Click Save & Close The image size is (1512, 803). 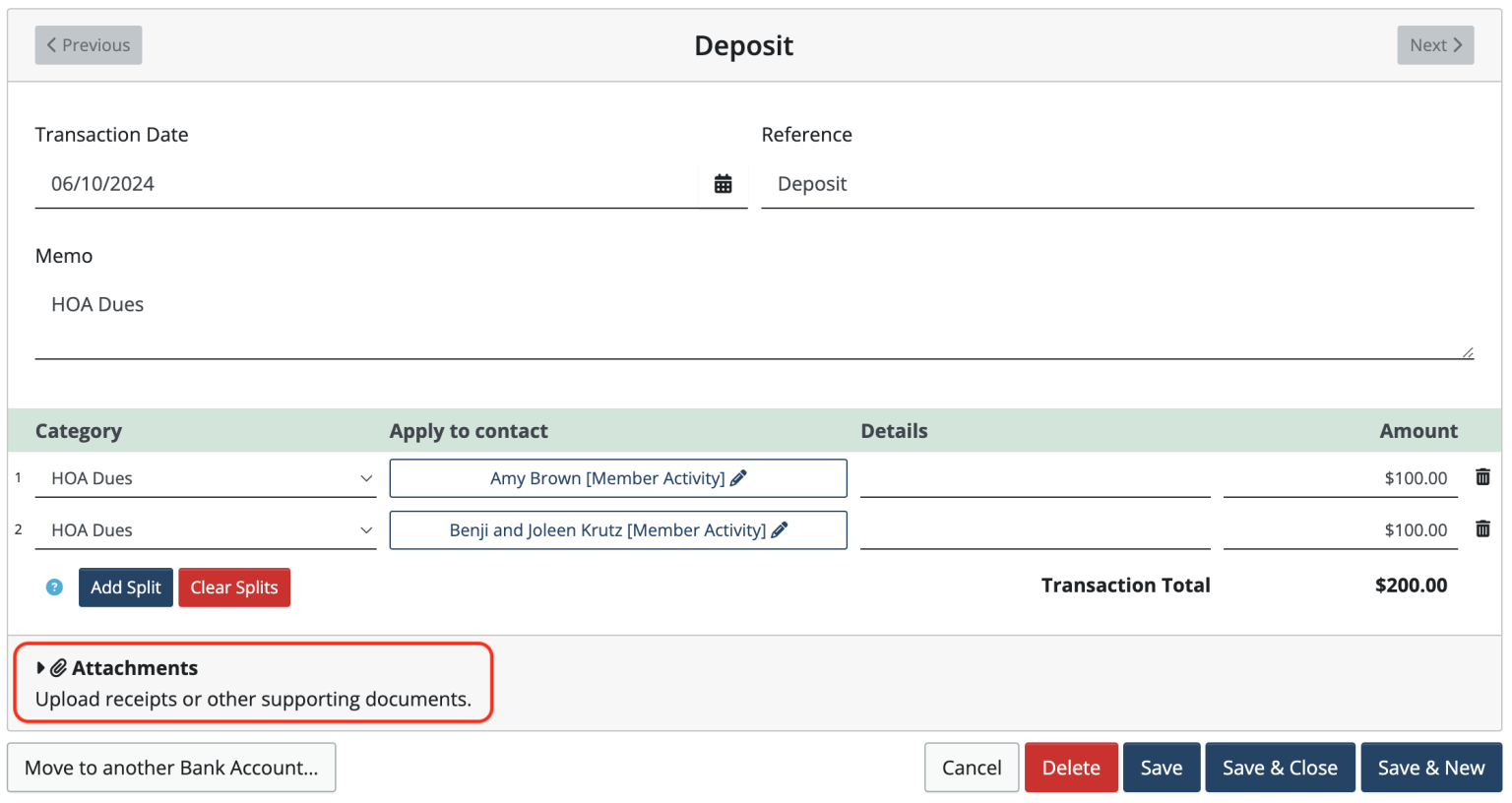click(x=1280, y=767)
